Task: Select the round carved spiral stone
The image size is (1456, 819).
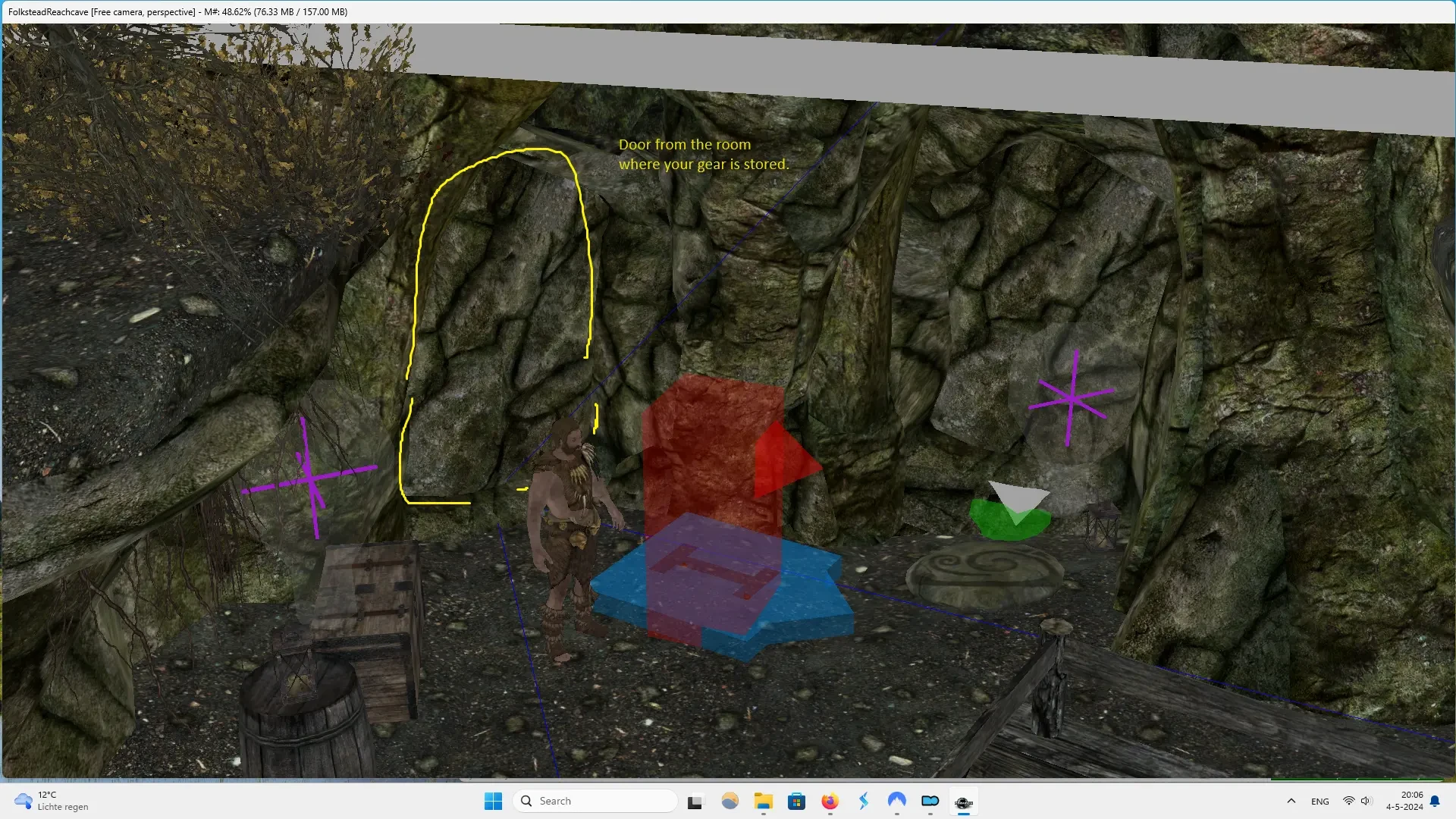Action: click(986, 574)
